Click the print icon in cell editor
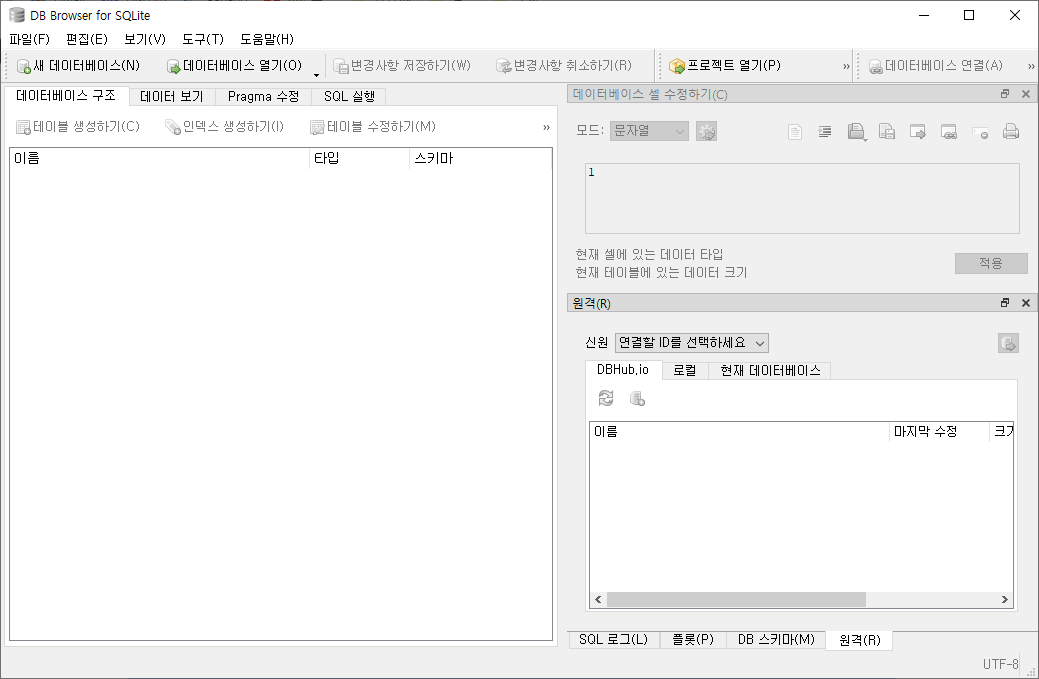 pyautogui.click(x=1011, y=131)
